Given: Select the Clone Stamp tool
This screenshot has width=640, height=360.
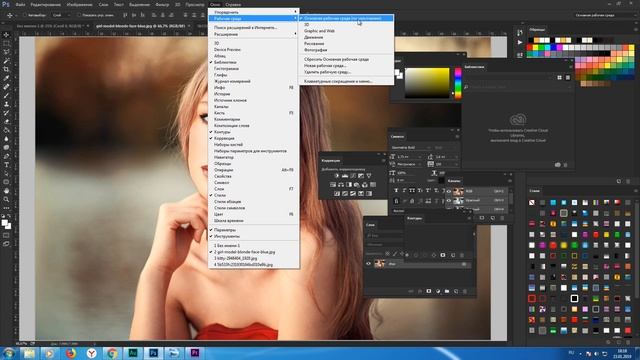Looking at the screenshot, I should pyautogui.click(x=6, y=104).
